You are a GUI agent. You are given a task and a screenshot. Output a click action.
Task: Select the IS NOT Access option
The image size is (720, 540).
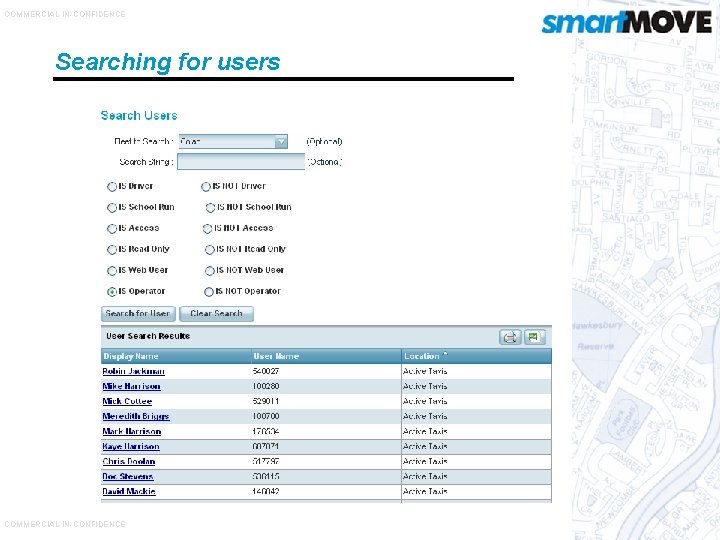207,229
